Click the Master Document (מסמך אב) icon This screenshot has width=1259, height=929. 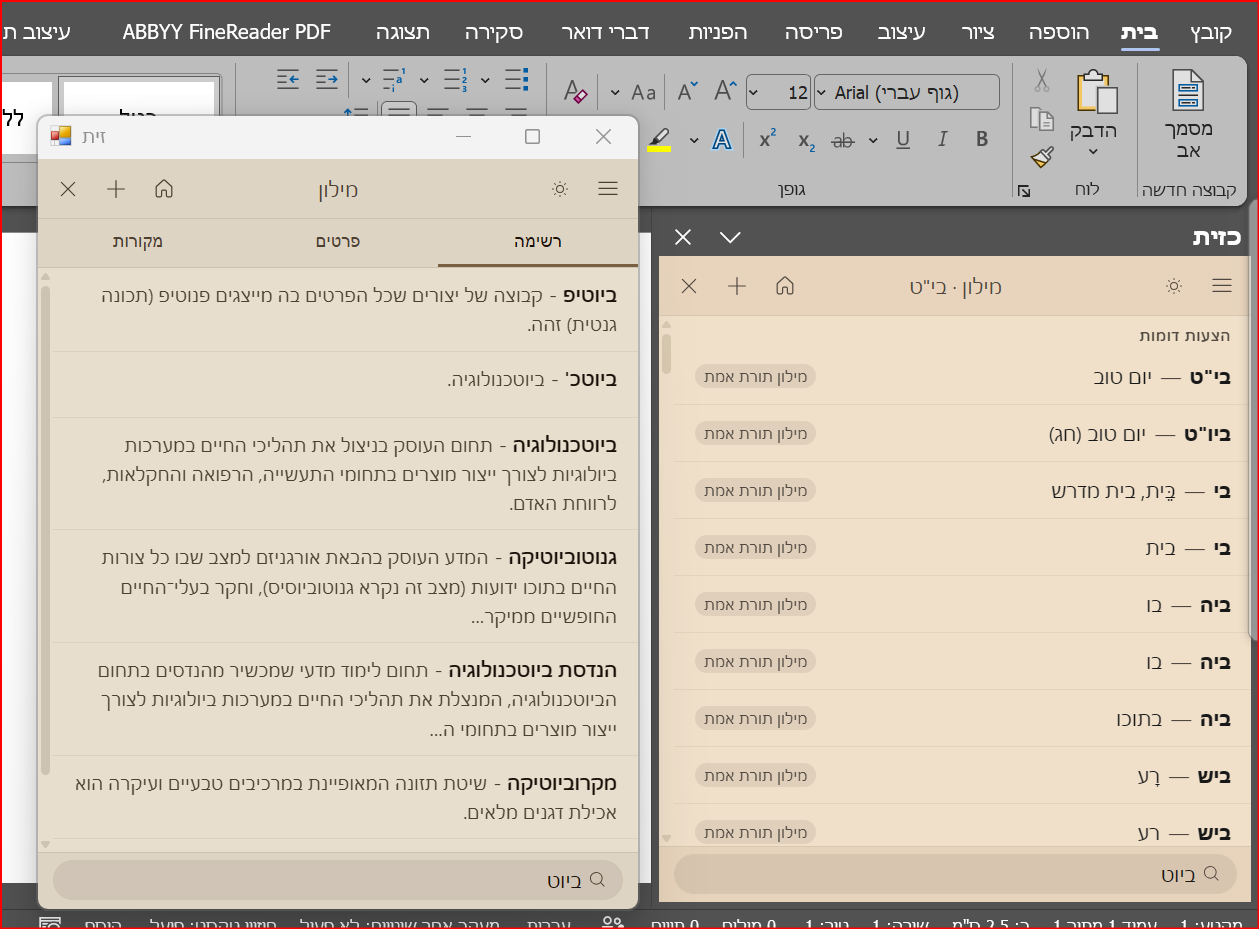tap(1189, 93)
